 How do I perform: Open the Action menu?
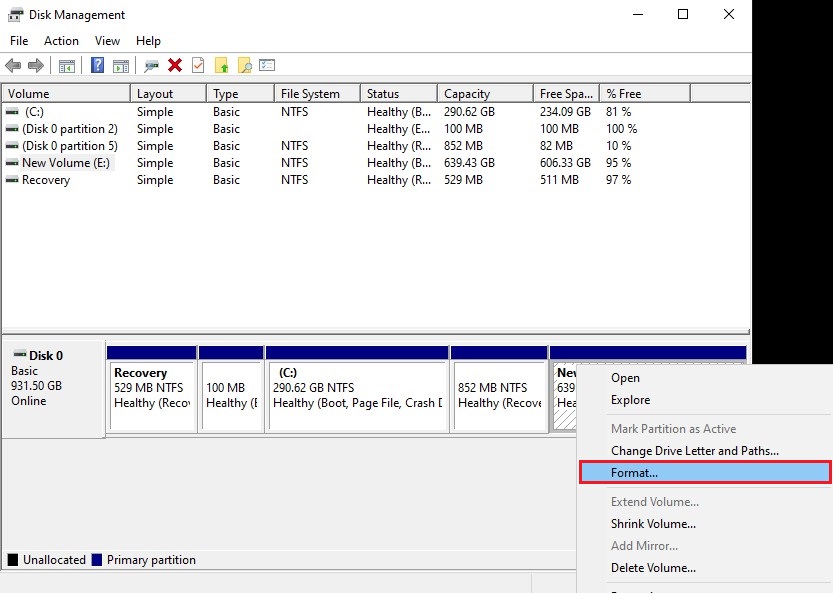pyautogui.click(x=61, y=41)
